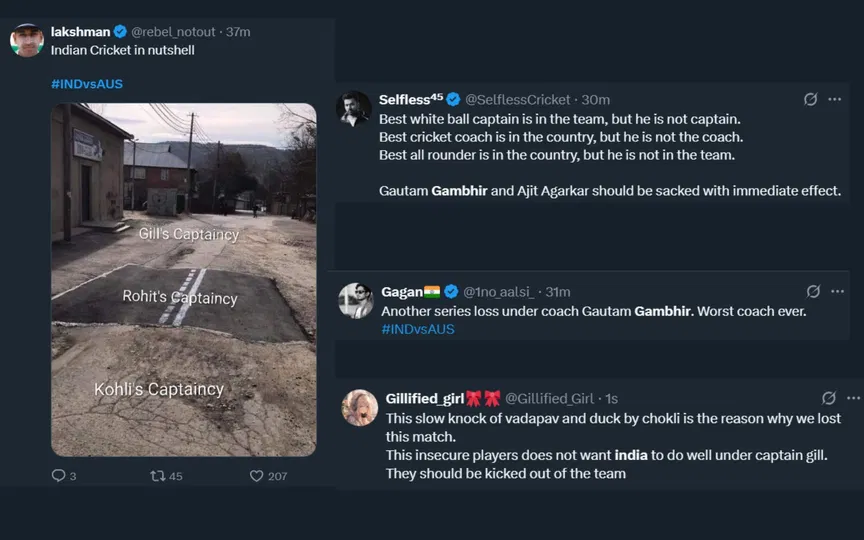
Task: Click the Grok icon on Gagan's tweet
Action: 813,291
